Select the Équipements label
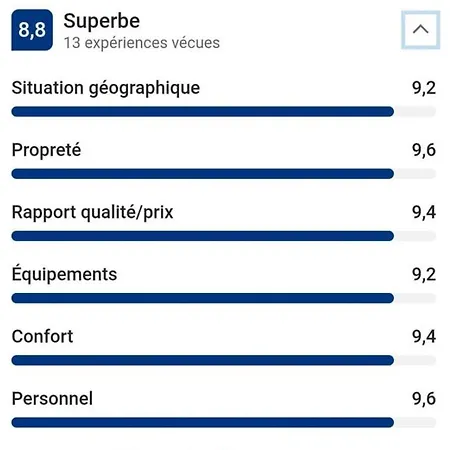 click(x=64, y=274)
